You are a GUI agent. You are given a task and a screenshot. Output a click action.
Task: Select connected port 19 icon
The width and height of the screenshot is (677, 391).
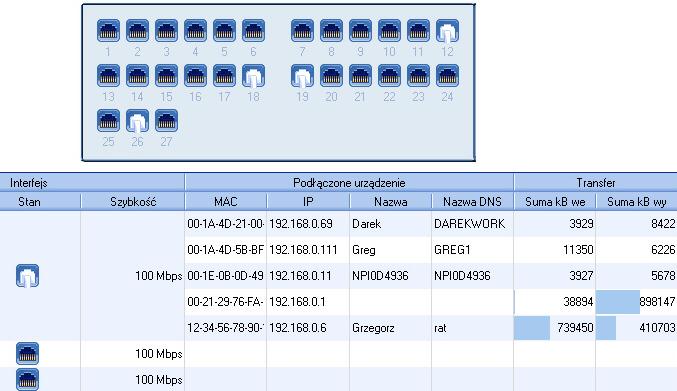click(x=302, y=76)
